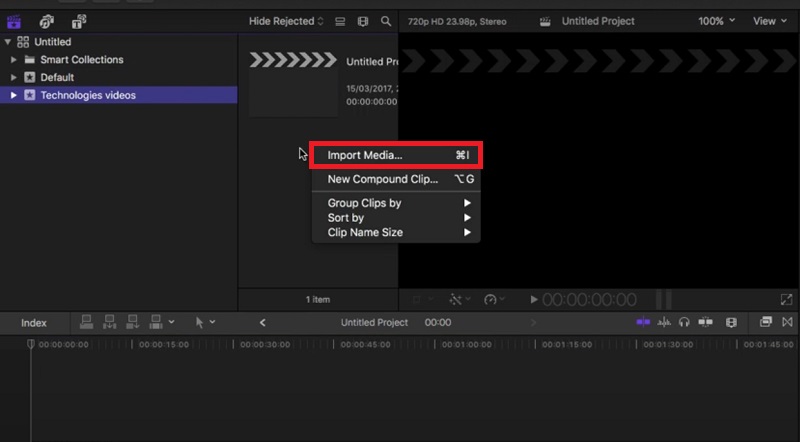The width and height of the screenshot is (800, 442).
Task: Select the Smart Collections row
Action: click(x=118, y=60)
